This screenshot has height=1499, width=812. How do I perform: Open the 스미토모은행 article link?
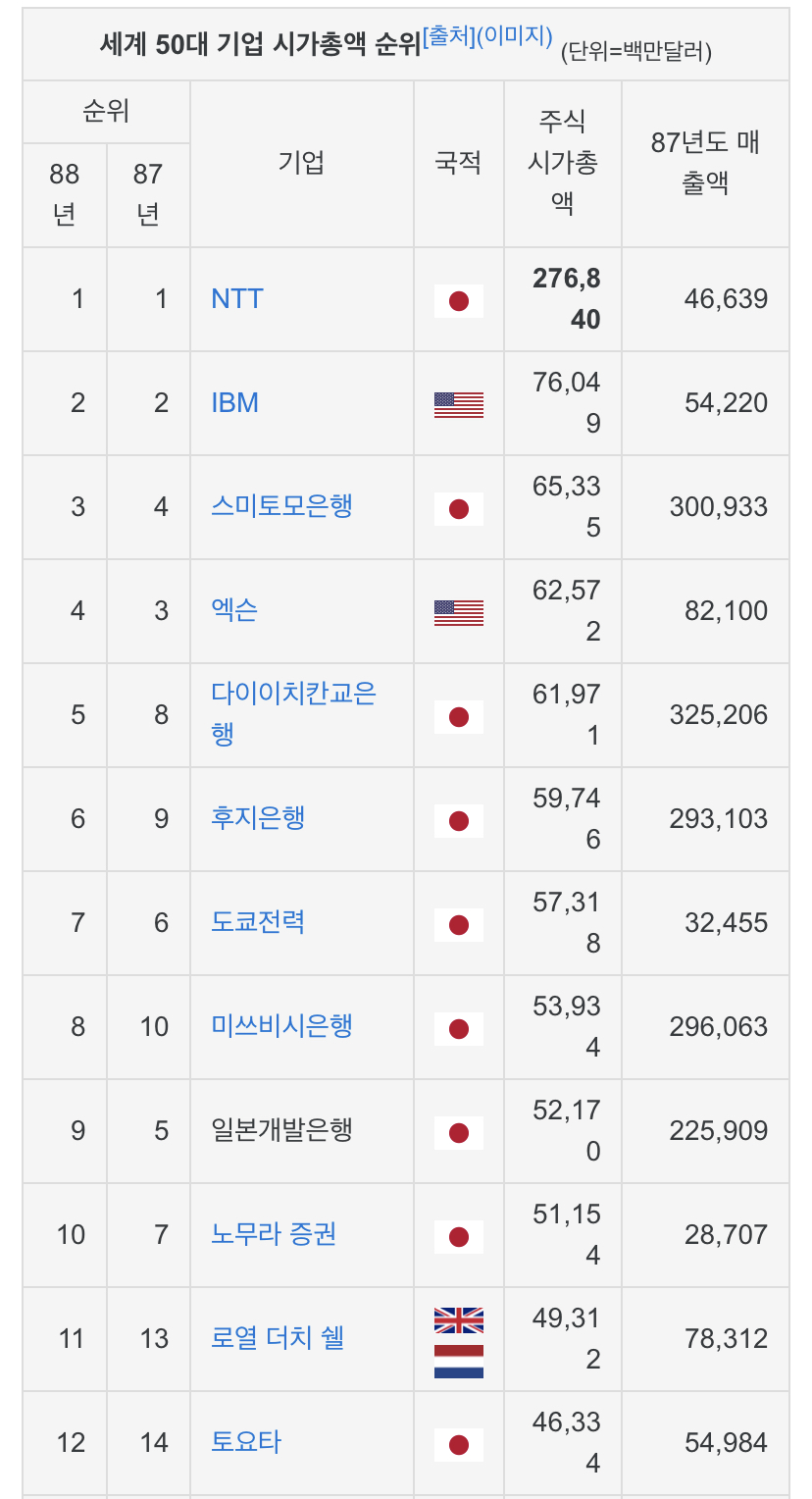point(281,506)
